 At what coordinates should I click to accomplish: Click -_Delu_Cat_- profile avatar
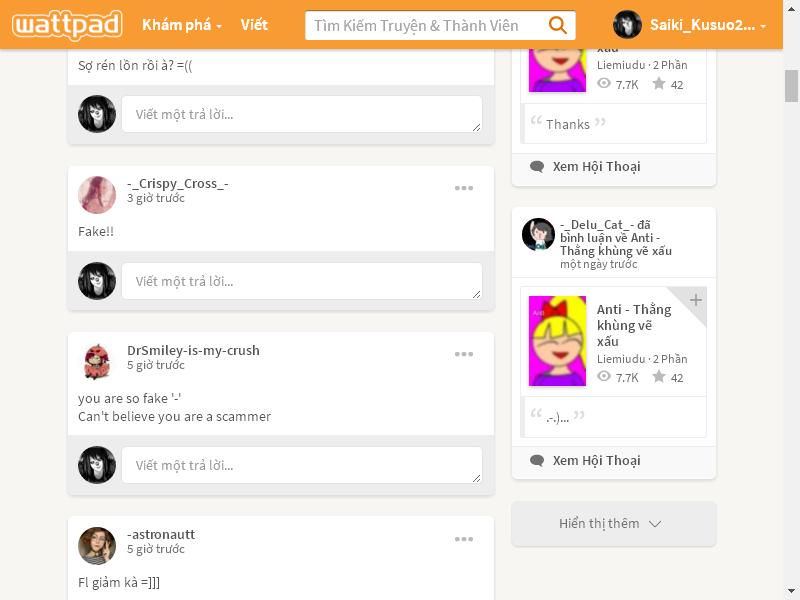tap(538, 234)
